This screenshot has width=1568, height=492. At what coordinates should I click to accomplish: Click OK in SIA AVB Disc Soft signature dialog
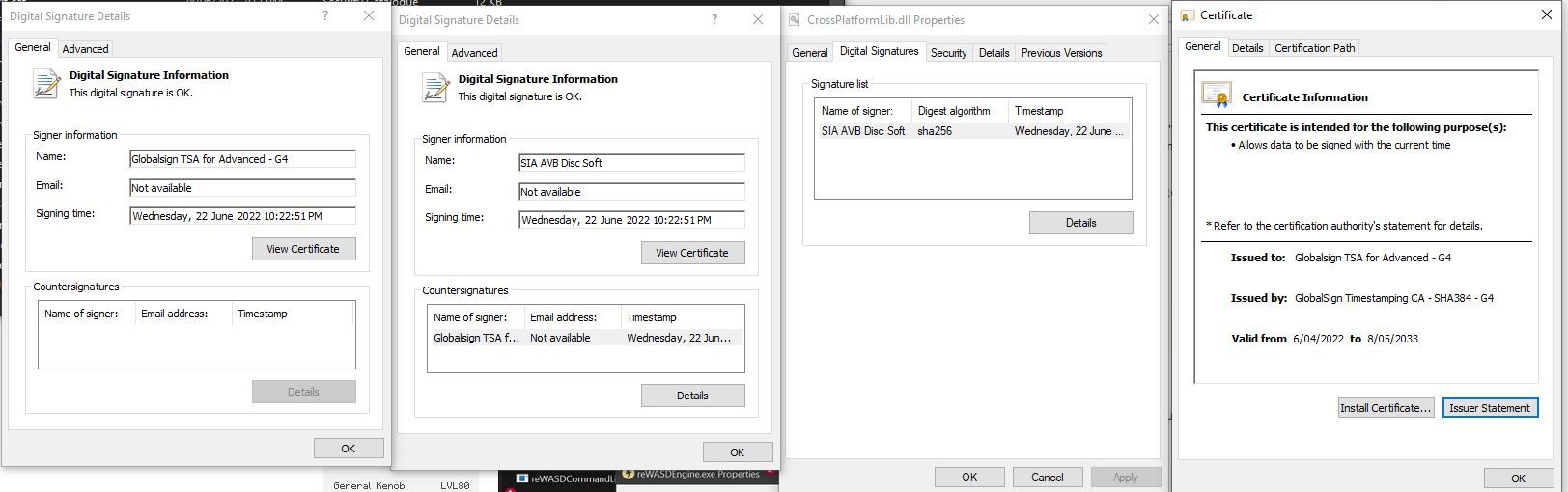point(738,452)
